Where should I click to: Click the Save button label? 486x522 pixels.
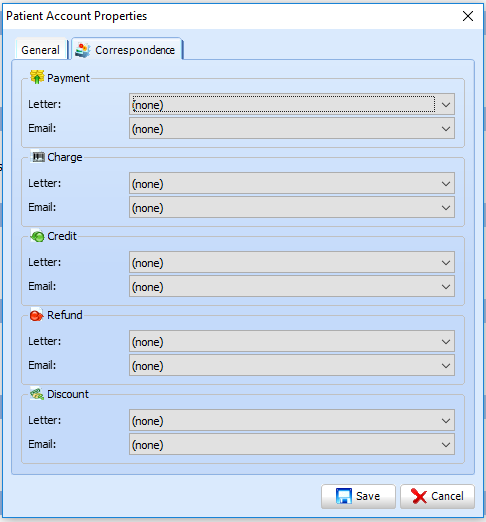[368, 496]
